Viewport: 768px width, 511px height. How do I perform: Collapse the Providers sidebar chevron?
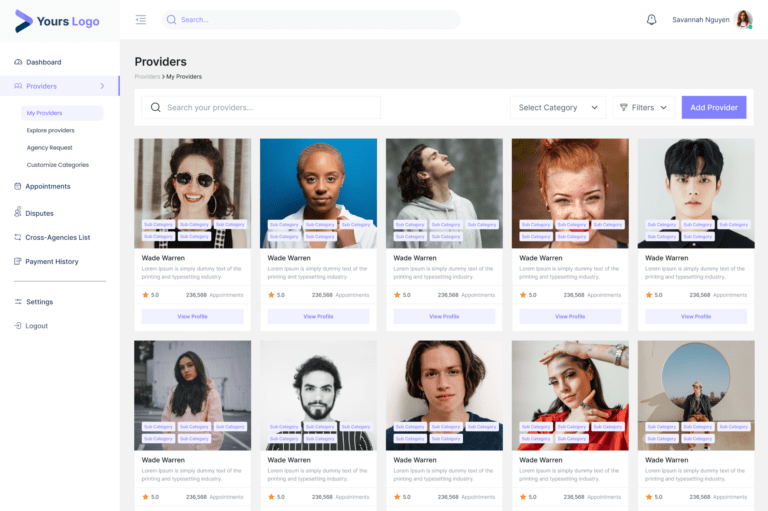point(102,86)
